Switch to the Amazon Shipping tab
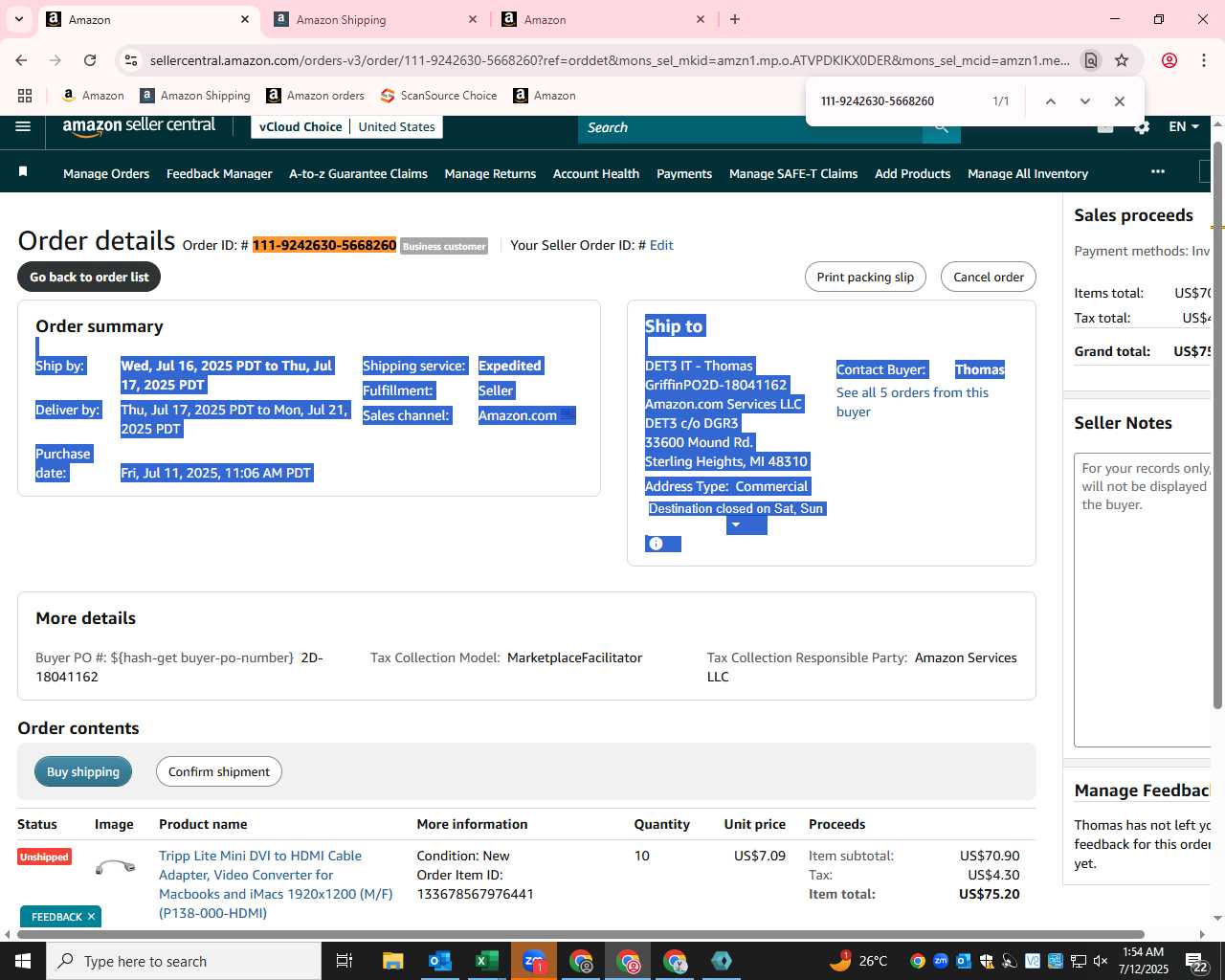 [x=373, y=19]
